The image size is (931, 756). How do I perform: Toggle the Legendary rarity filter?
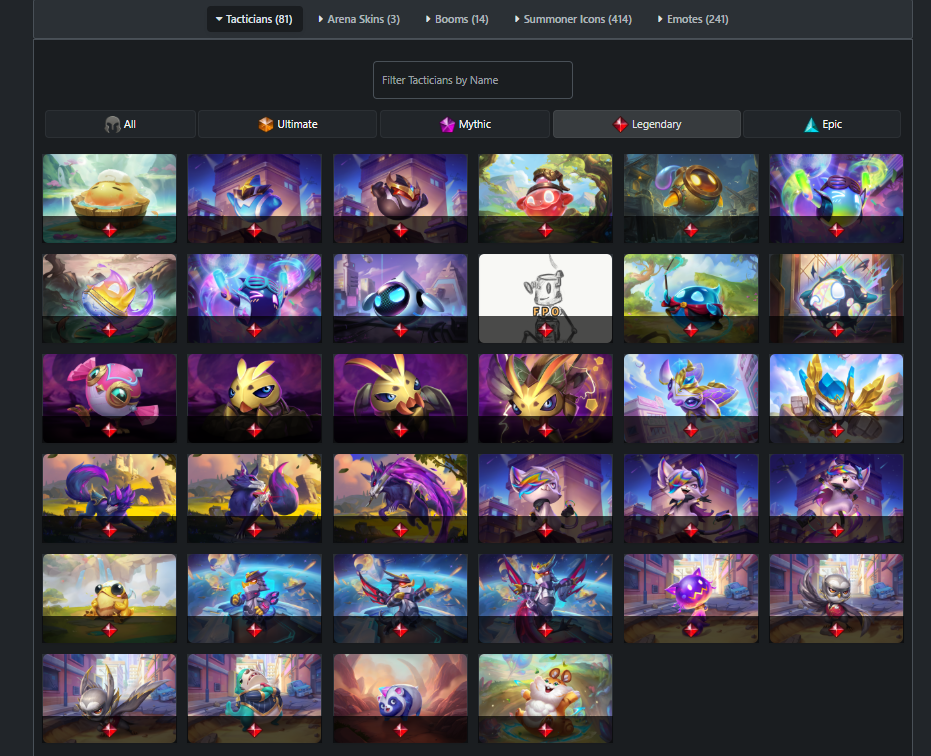point(647,124)
